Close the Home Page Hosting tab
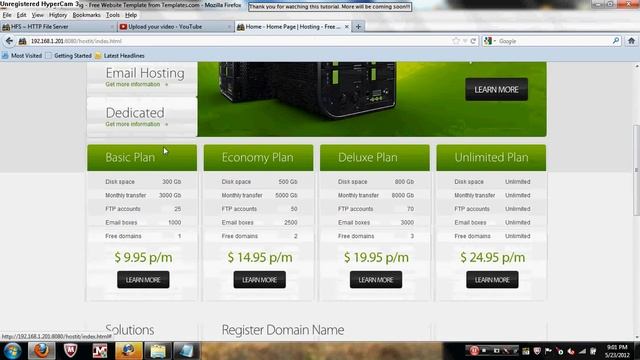The height and width of the screenshot is (360, 640). (x=347, y=27)
